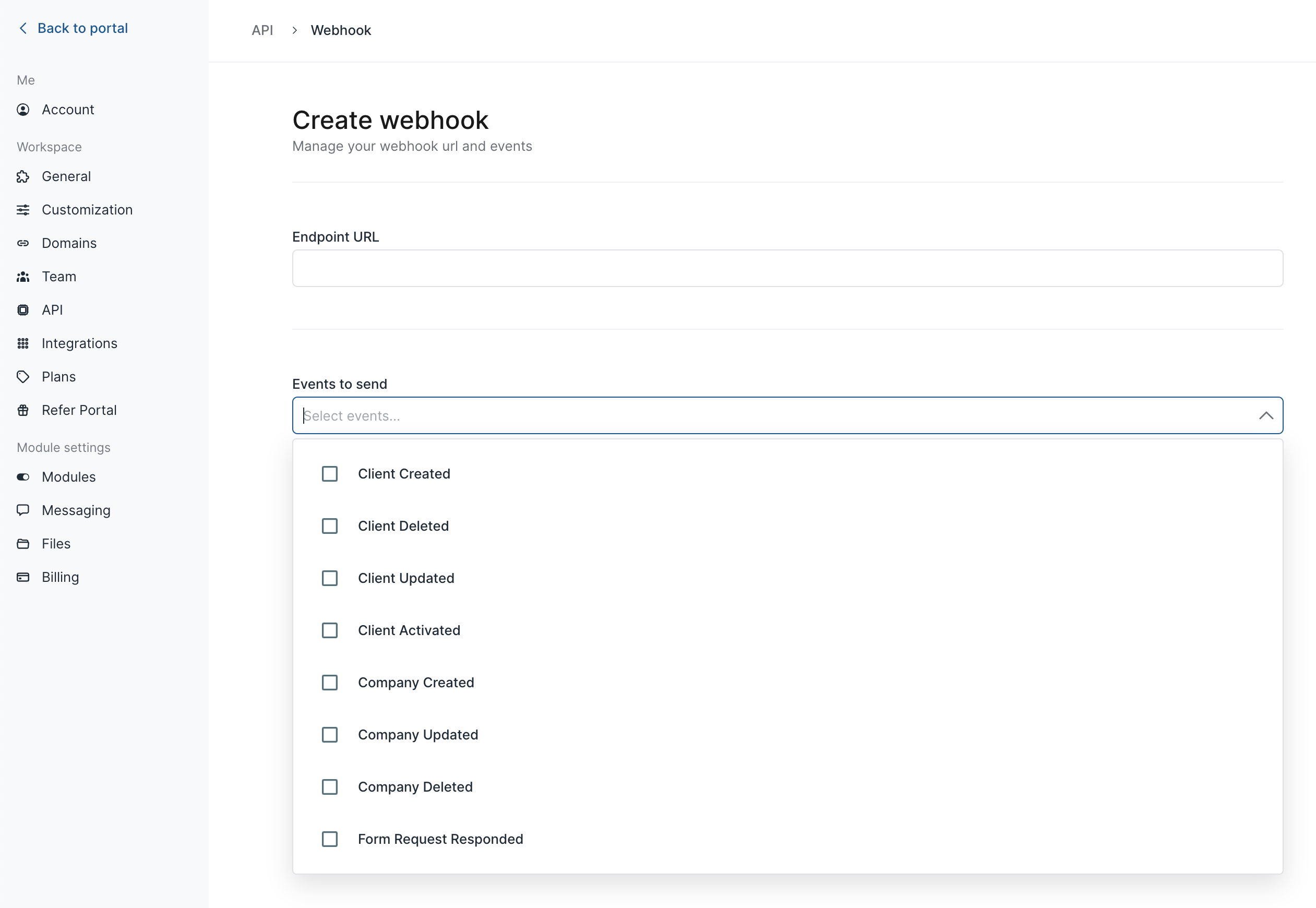
Task: Click the API chip icon
Action: click(23, 310)
